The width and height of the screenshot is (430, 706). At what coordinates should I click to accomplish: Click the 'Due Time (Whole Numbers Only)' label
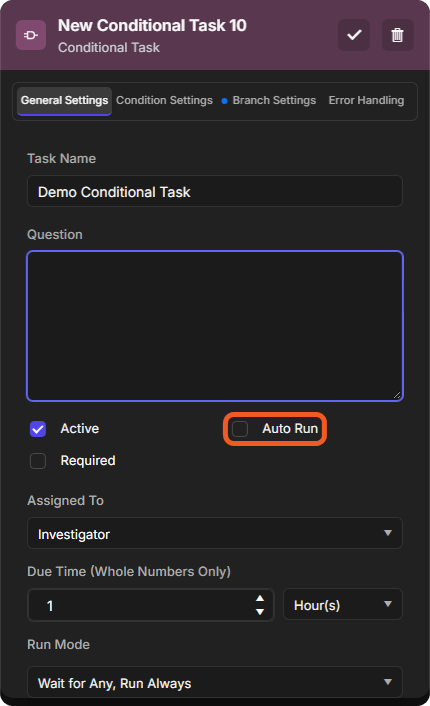pyautogui.click(x=129, y=571)
